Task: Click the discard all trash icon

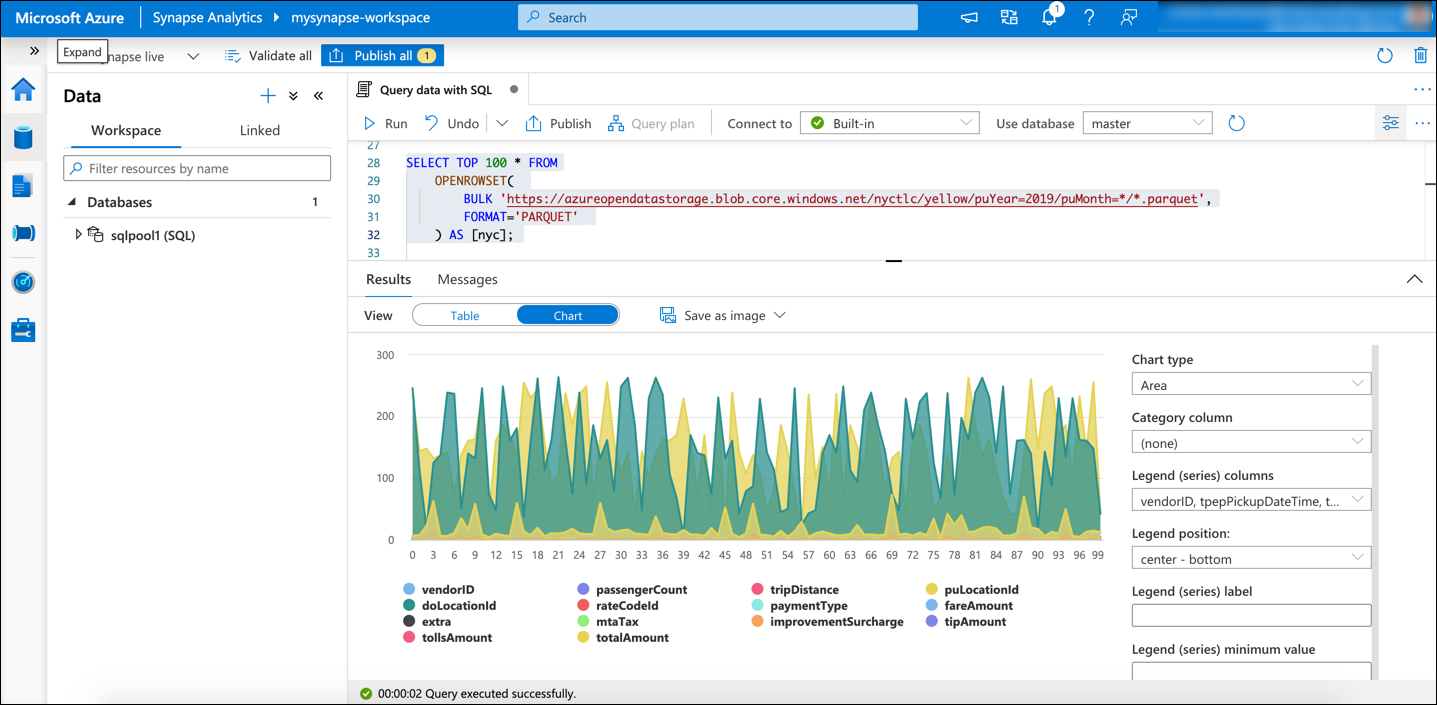Action: tap(1420, 56)
